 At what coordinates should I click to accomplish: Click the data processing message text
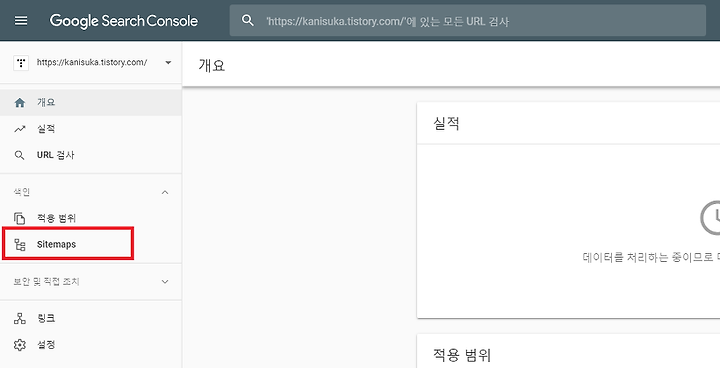click(651, 257)
